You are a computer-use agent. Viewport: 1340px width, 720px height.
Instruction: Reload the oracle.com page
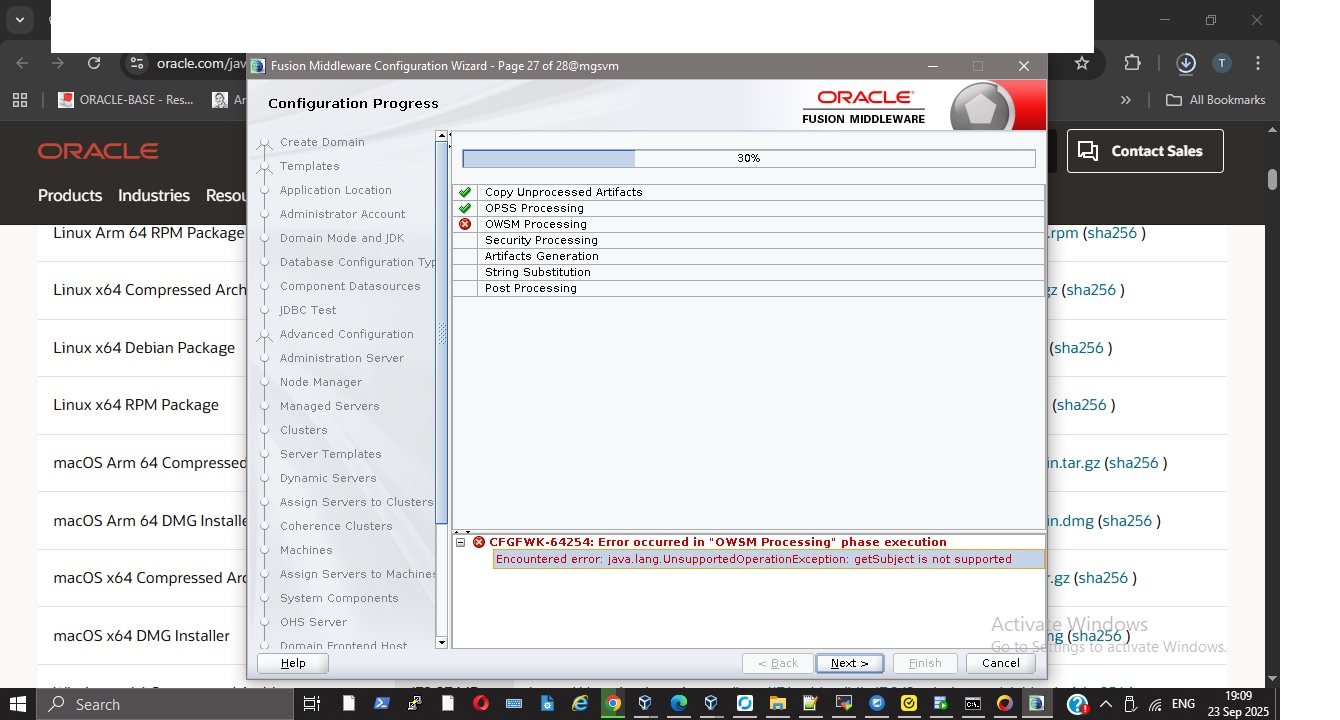pyautogui.click(x=94, y=63)
